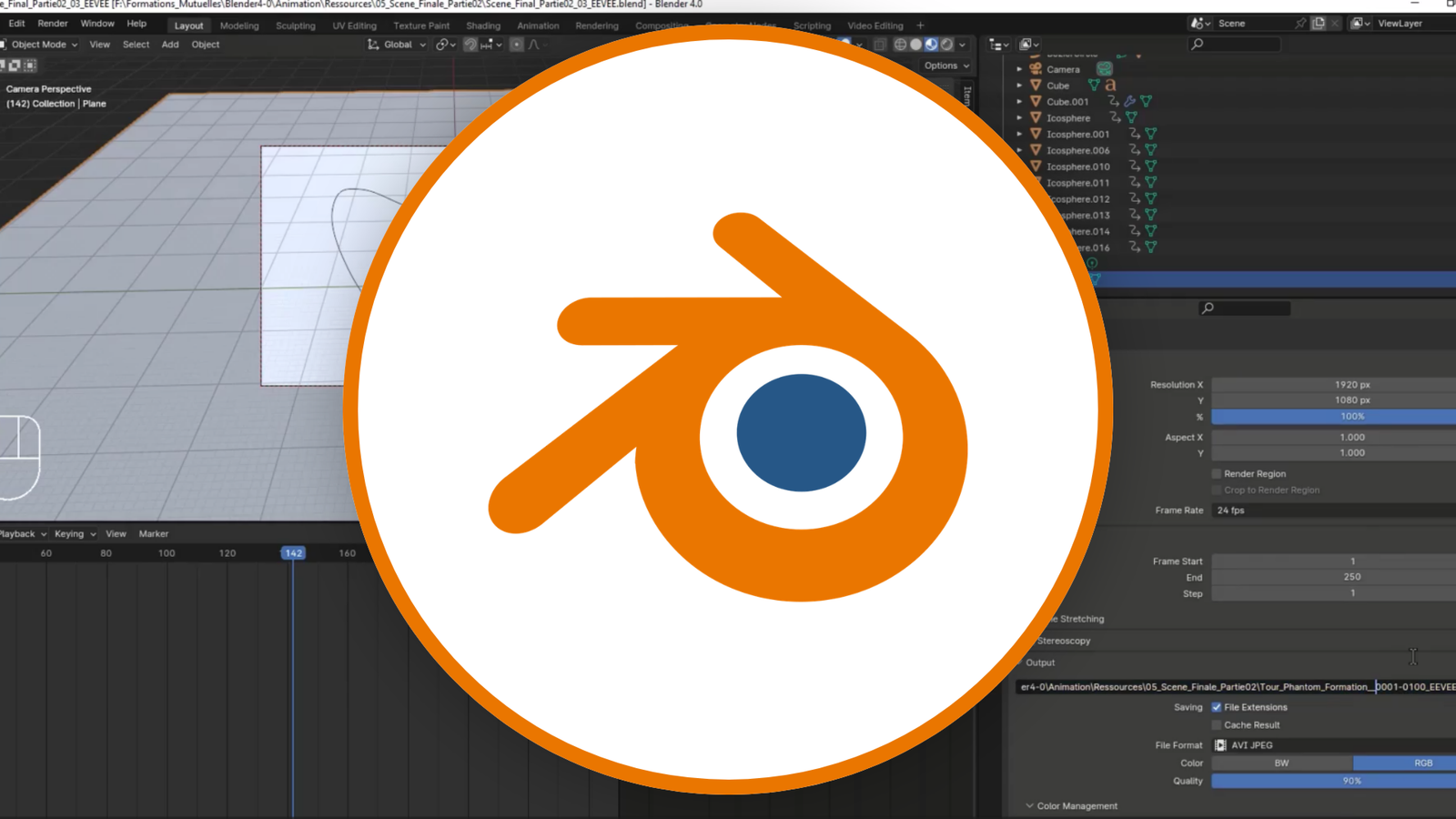Click Icosphere mesh data icon
This screenshot has width=1456, height=819.
(x=1131, y=117)
